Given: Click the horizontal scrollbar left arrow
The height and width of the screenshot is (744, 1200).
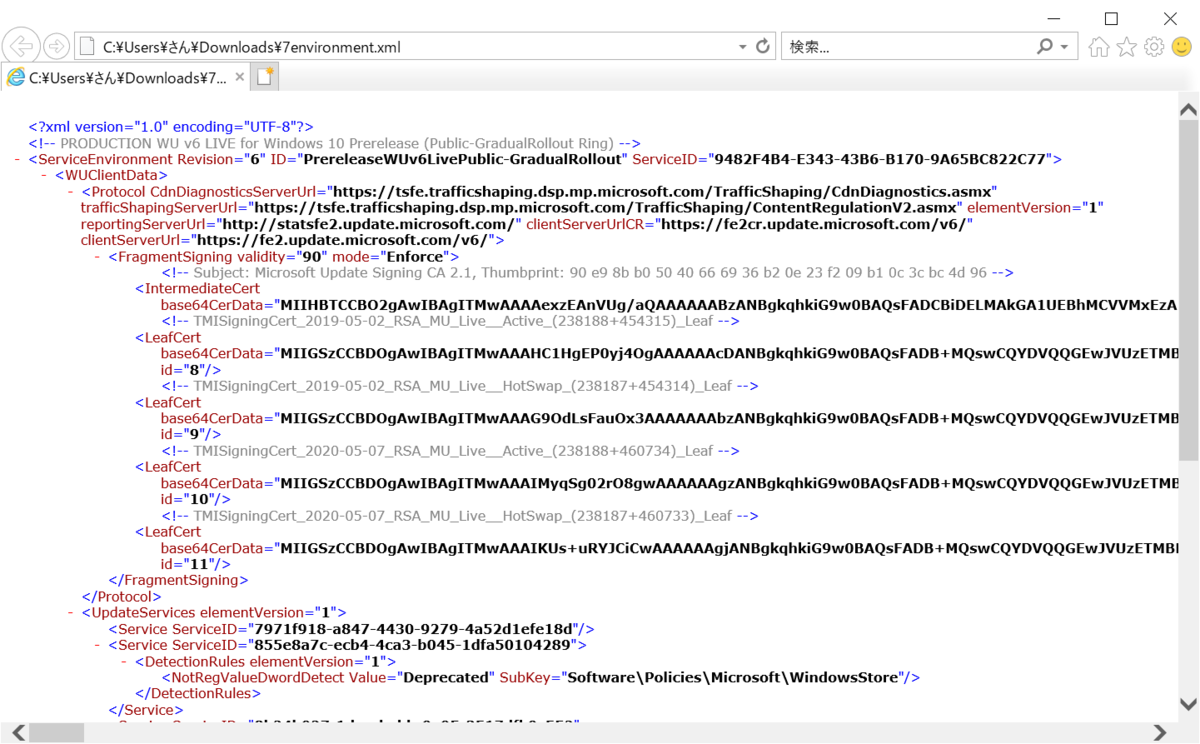Looking at the screenshot, I should click(17, 733).
